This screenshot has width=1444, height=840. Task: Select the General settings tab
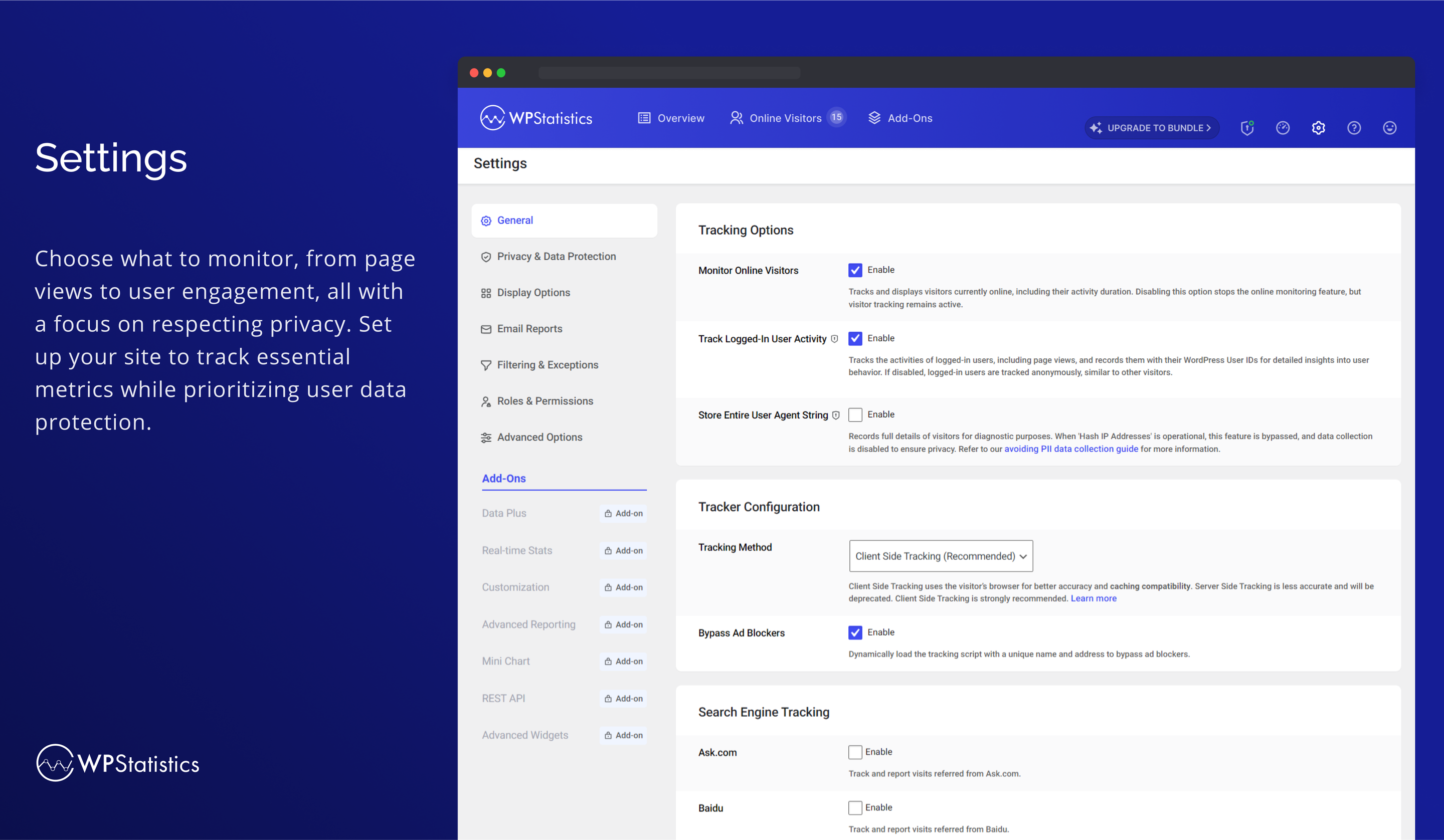(564, 221)
